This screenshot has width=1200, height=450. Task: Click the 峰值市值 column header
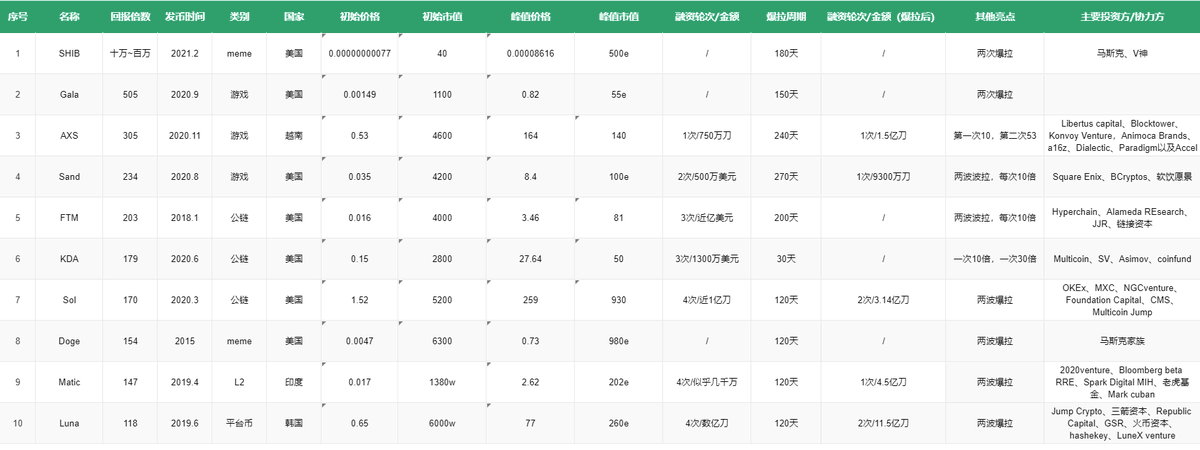(x=618, y=17)
